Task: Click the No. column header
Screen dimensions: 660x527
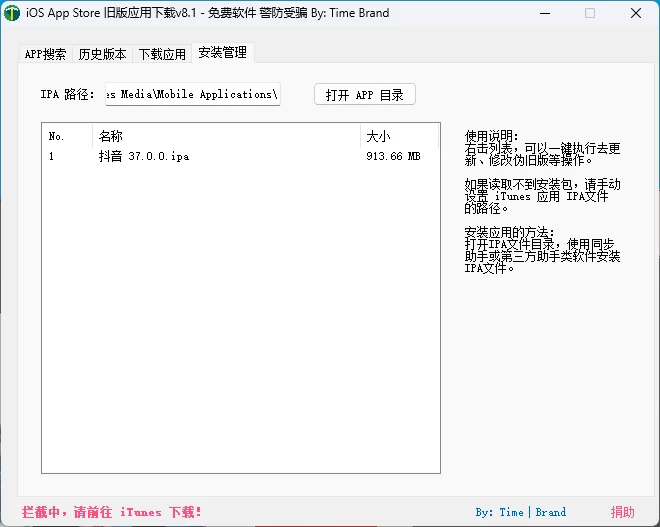Action: (x=68, y=136)
